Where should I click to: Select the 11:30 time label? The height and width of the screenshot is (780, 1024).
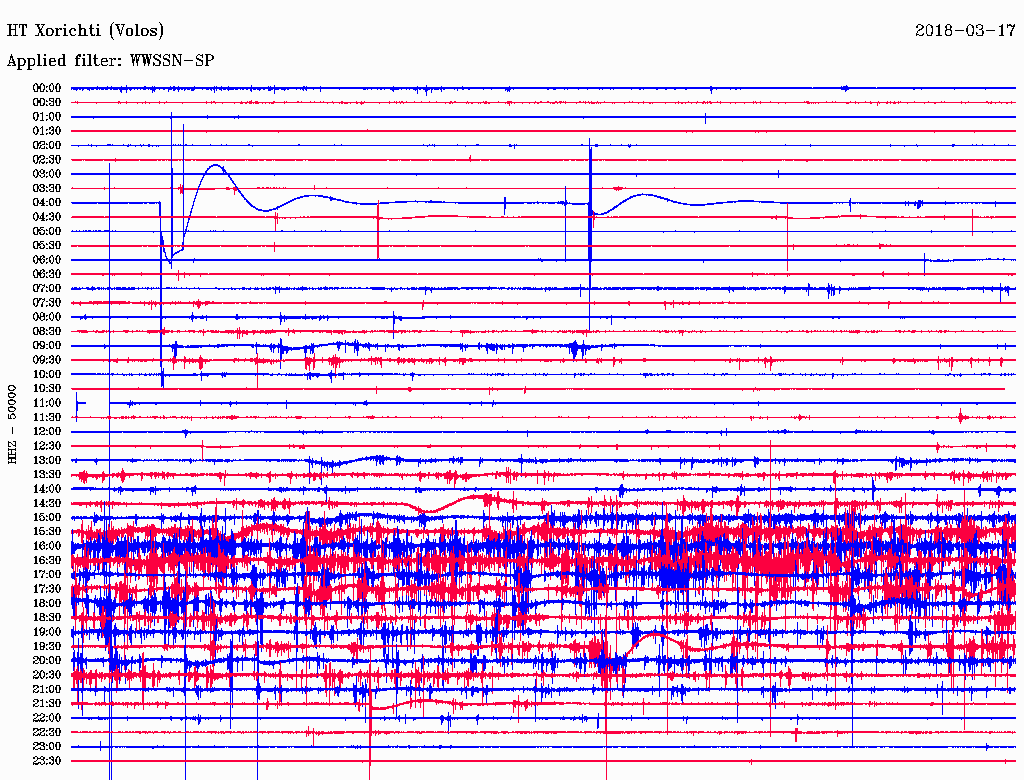tap(47, 417)
